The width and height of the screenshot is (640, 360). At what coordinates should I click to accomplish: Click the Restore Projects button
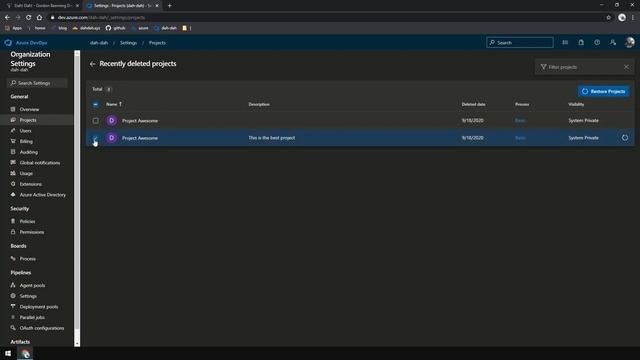pos(603,91)
